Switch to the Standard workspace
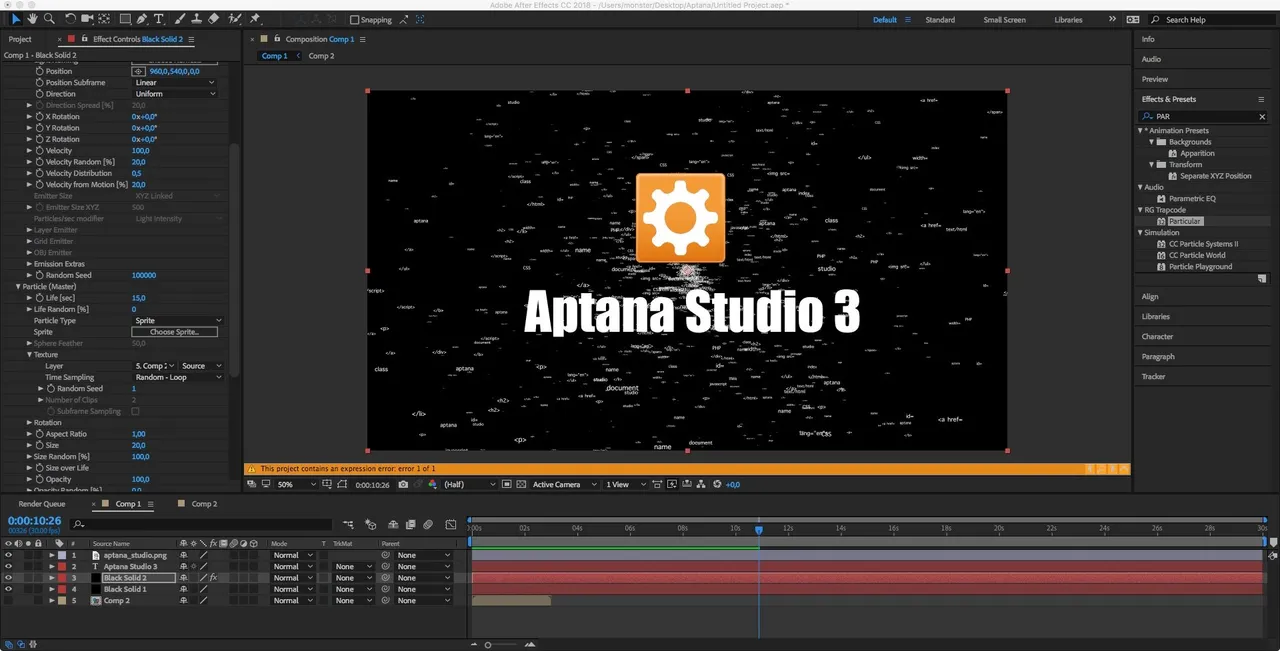The width and height of the screenshot is (1280, 651). pyautogui.click(x=940, y=20)
